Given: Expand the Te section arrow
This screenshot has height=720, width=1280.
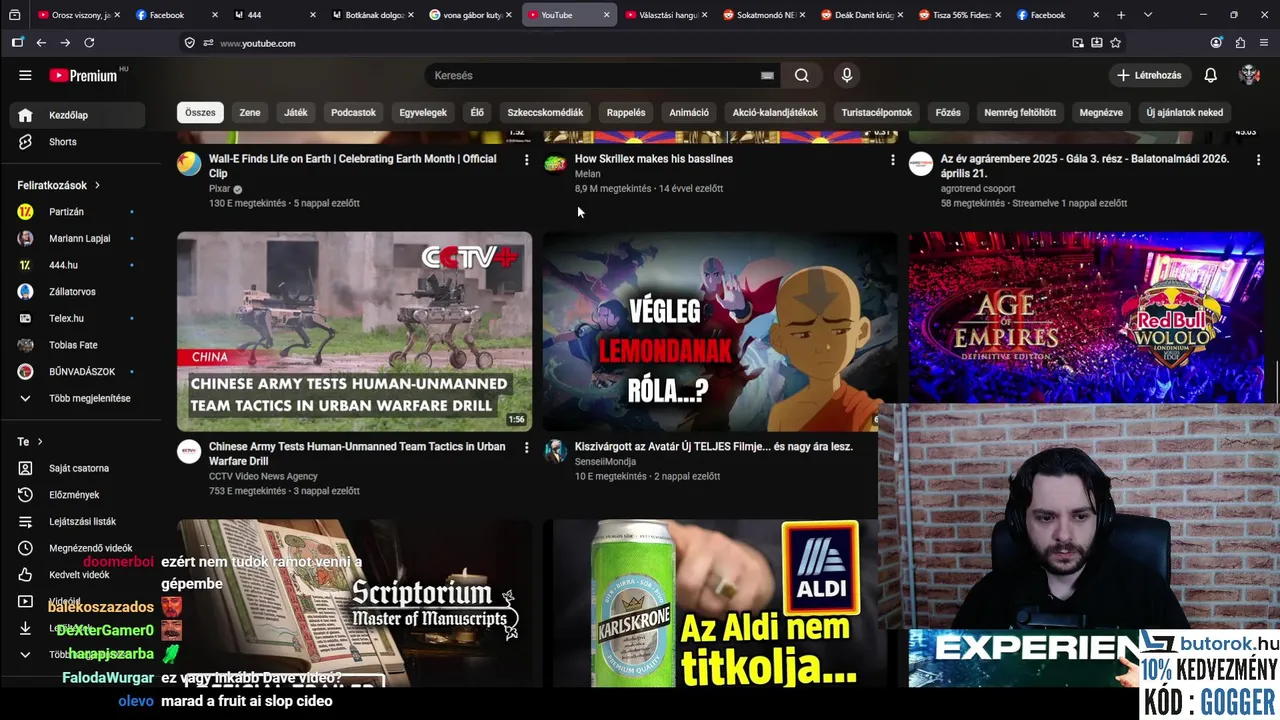Looking at the screenshot, I should tap(40, 441).
